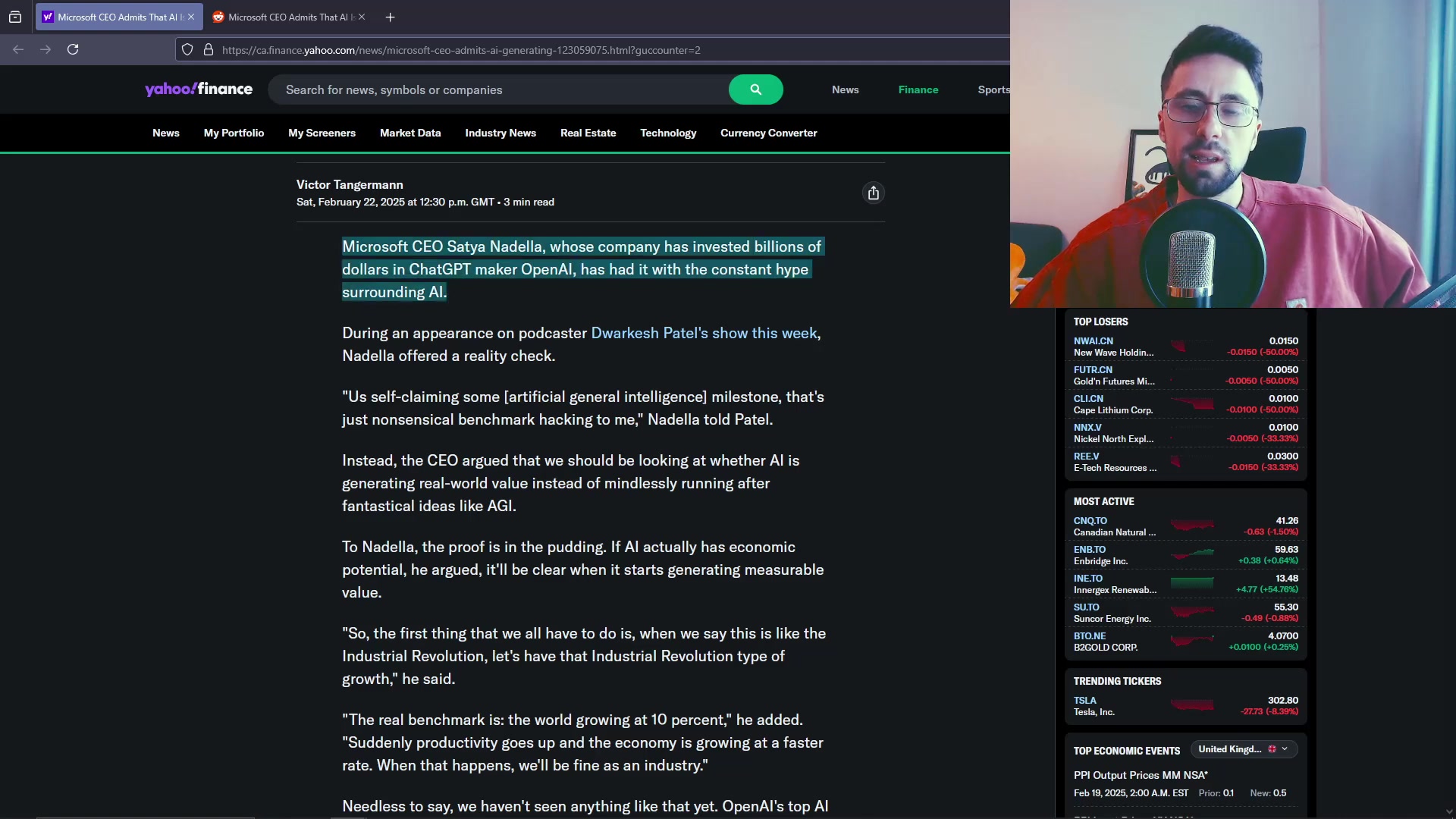This screenshot has width=1456, height=819.
Task: Click the TOP LOSERS heading
Action: [x=1100, y=322]
